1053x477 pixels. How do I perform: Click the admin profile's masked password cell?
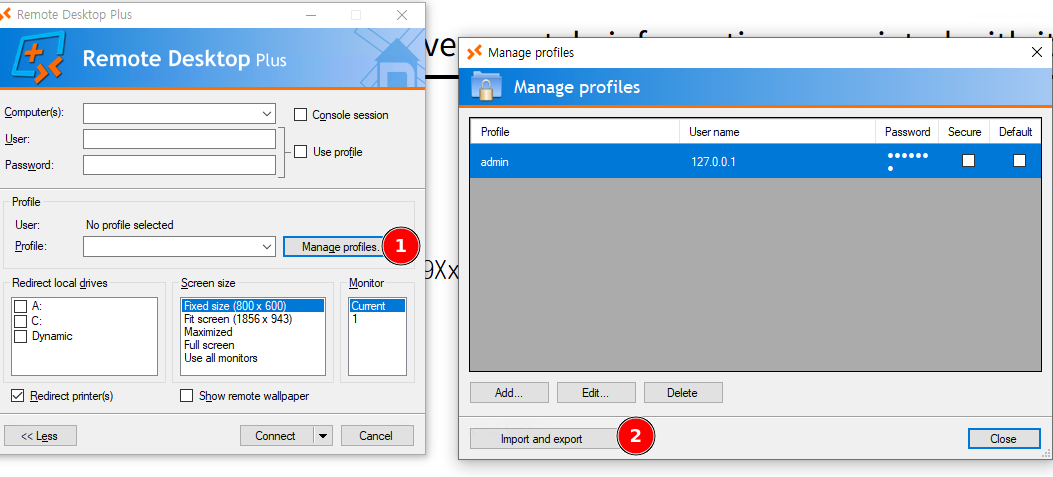907,161
